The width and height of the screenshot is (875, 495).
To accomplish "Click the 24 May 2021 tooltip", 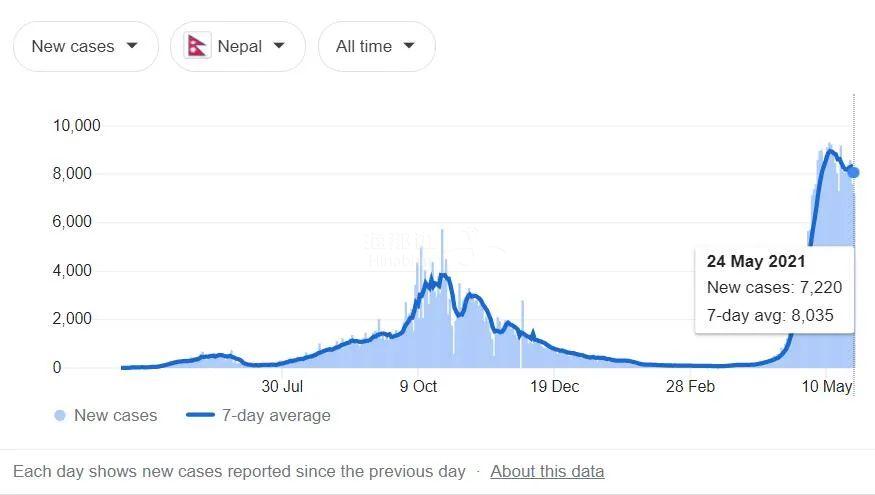I will [775, 289].
